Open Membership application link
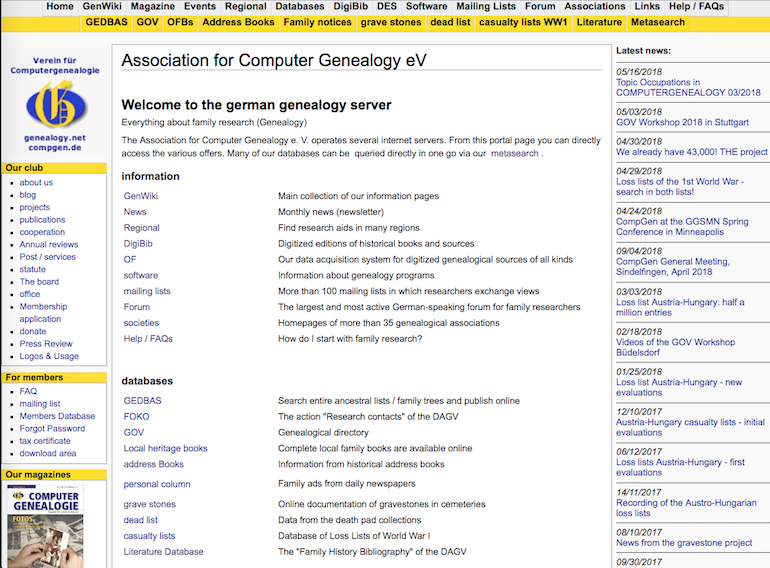 coord(43,313)
